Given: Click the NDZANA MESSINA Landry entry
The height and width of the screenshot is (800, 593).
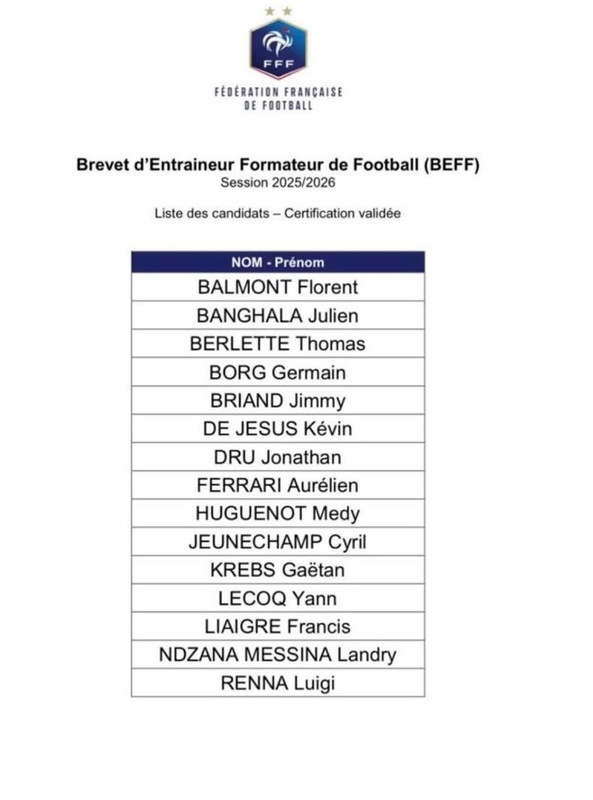Looking at the screenshot, I should tap(278, 654).
